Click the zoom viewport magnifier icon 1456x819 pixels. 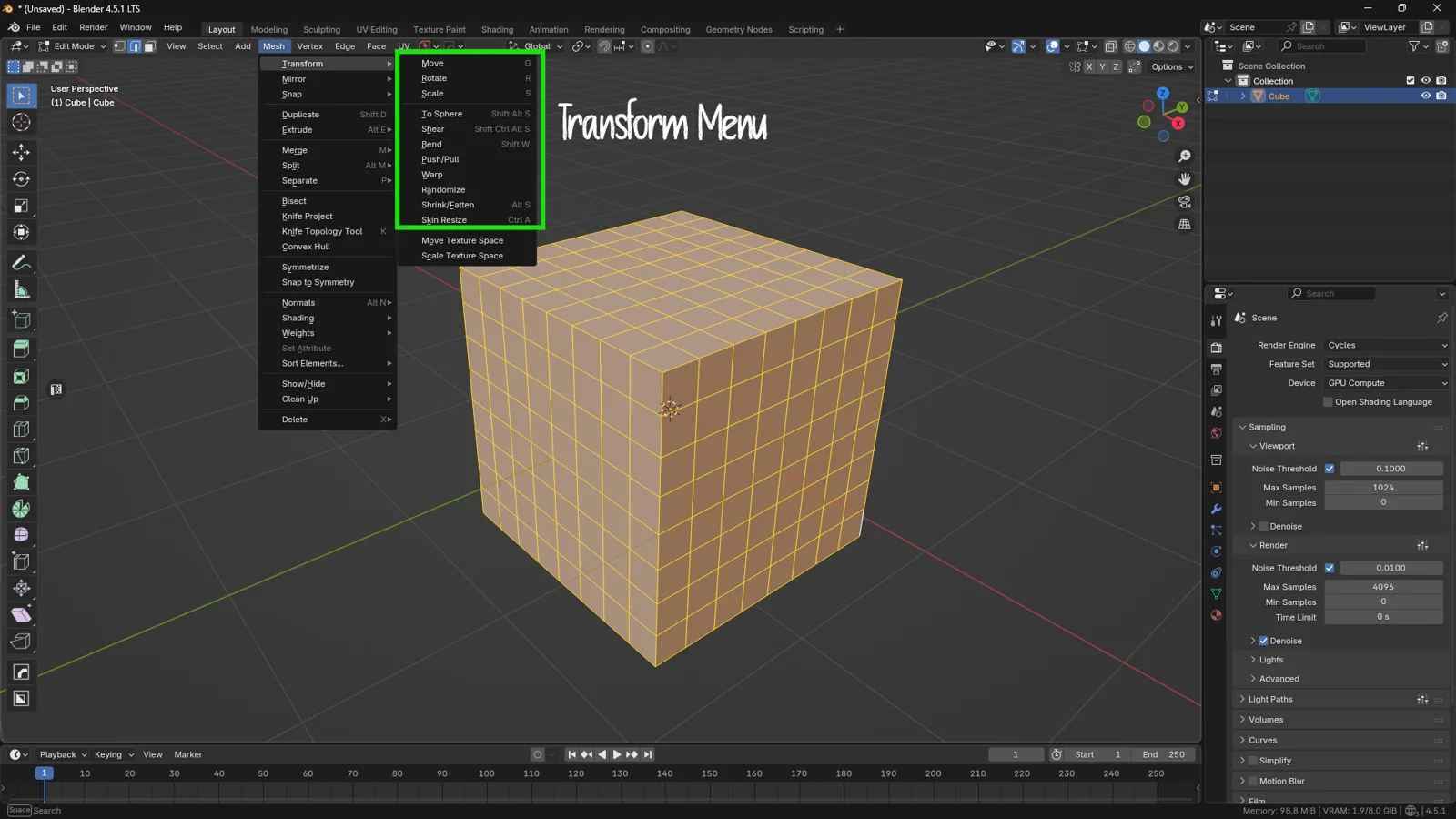pos(1184,157)
